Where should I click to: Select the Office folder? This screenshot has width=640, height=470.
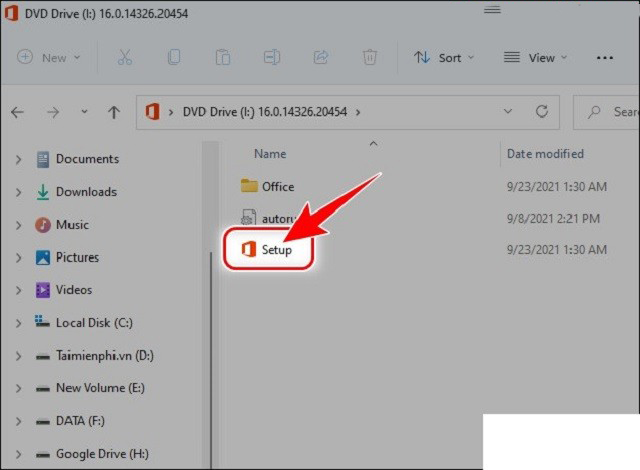click(277, 186)
